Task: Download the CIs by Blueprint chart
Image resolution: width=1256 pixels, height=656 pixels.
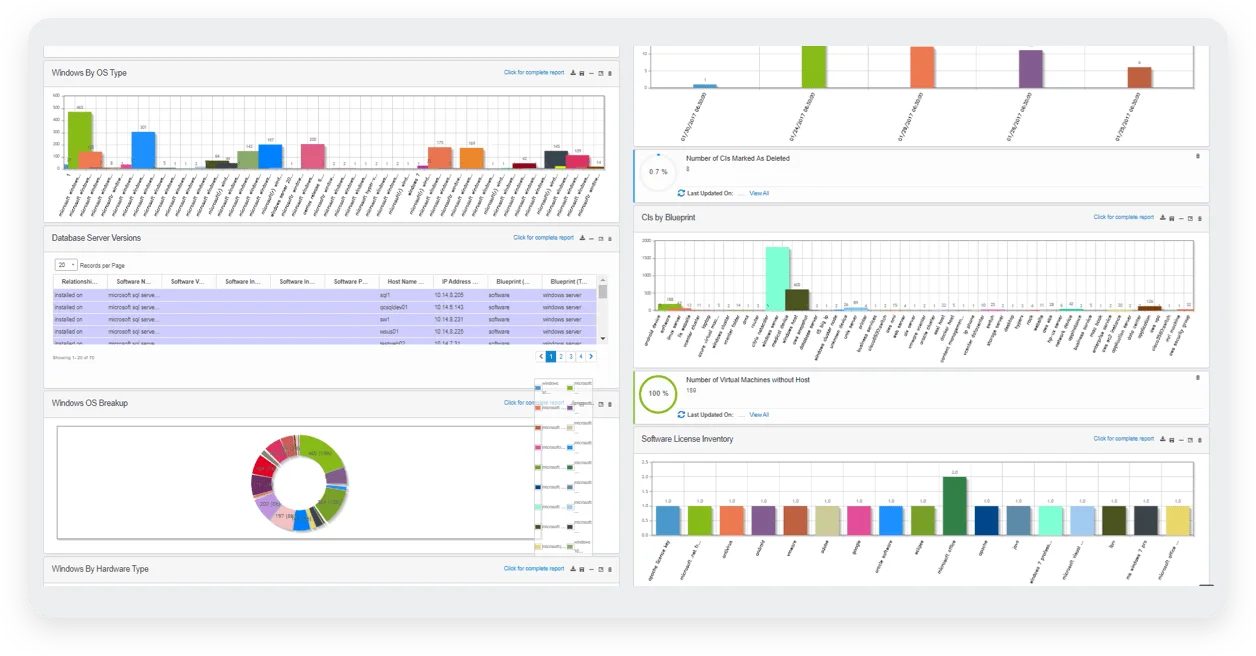Action: click(1162, 217)
